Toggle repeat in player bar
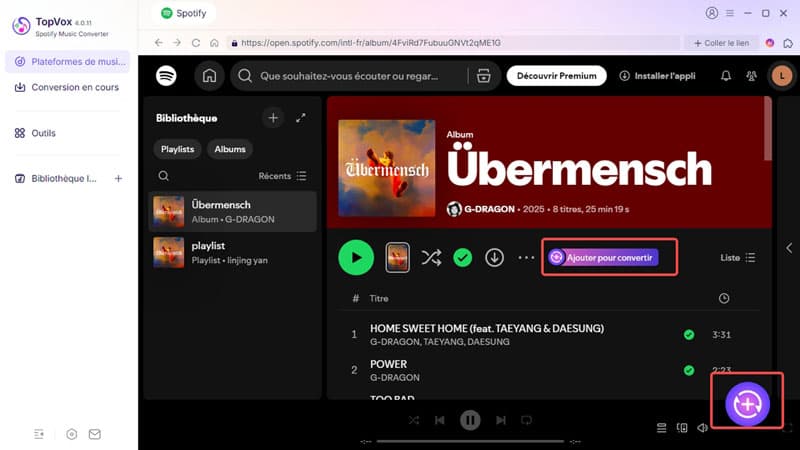The height and width of the screenshot is (450, 800). click(x=527, y=420)
